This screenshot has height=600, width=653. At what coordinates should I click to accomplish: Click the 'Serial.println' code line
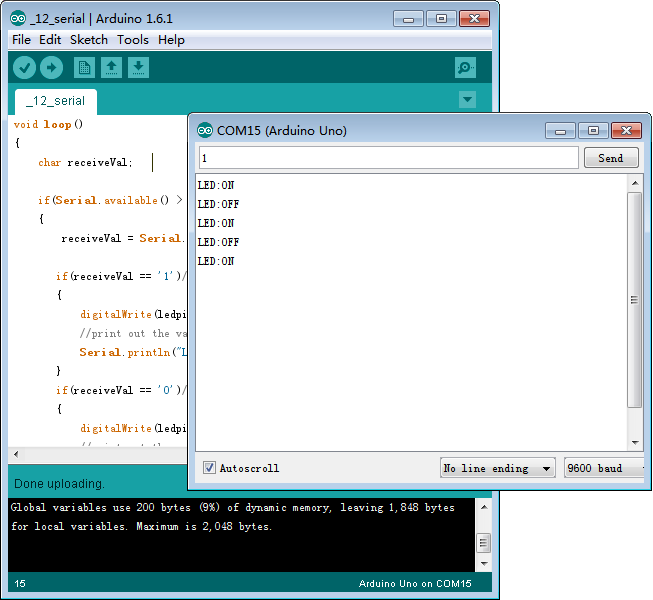point(133,352)
